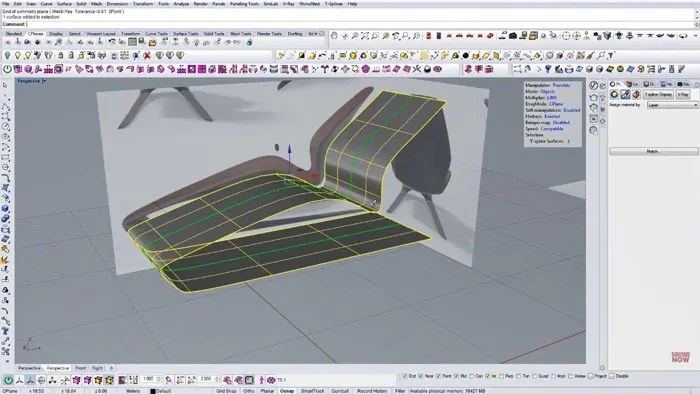Select the Pan hand view tool
Viewport: 700px width, 394px height.
click(334, 36)
